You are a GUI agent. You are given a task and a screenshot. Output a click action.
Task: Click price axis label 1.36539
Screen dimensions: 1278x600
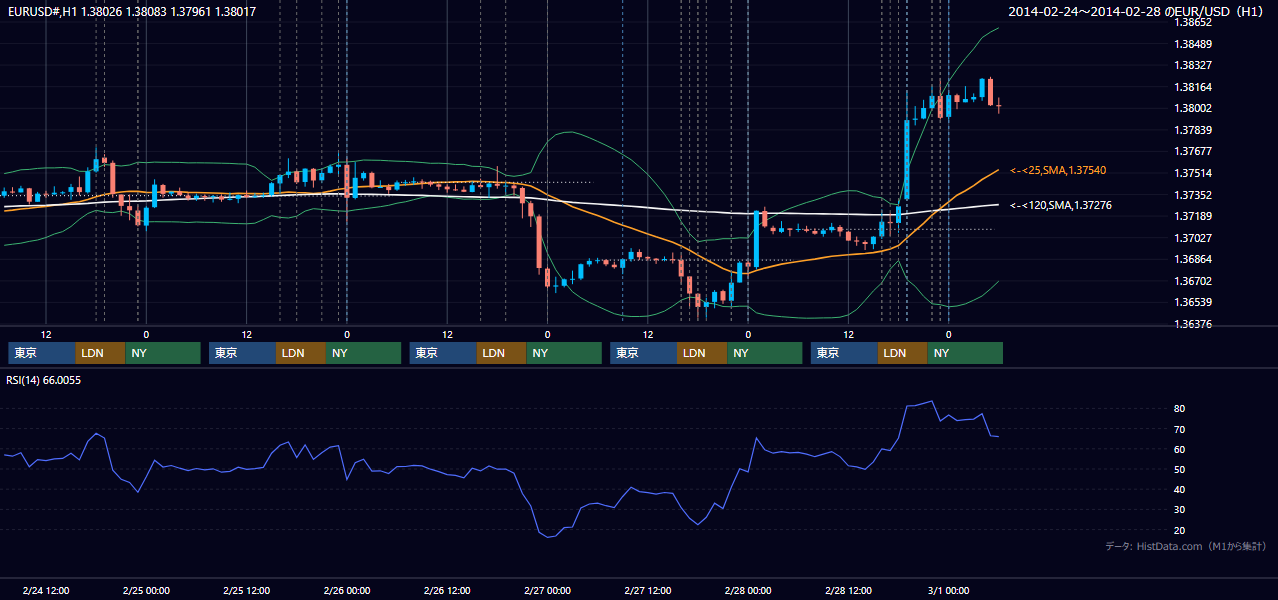coord(1192,302)
